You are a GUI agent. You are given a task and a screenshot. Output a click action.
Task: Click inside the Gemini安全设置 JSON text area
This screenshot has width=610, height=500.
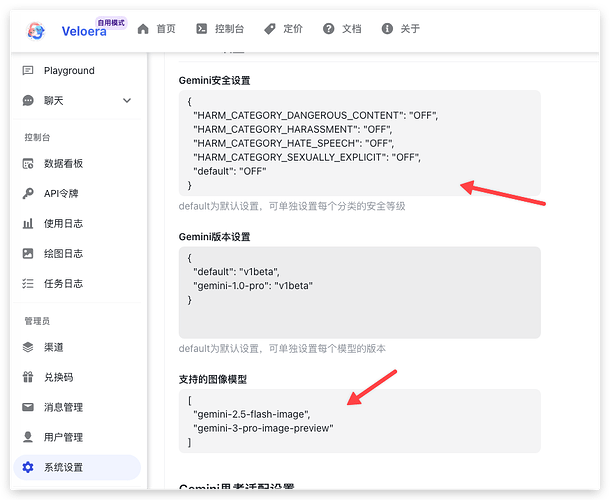tap(359, 143)
